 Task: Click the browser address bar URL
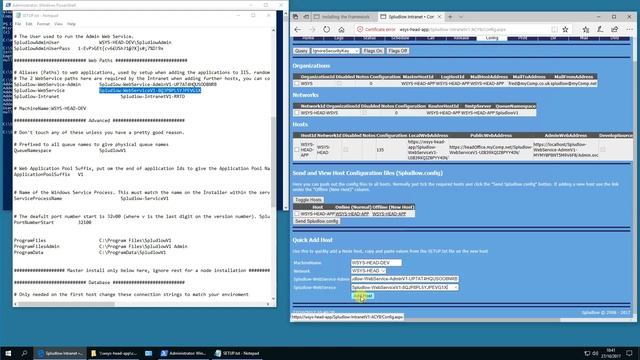[453, 29]
